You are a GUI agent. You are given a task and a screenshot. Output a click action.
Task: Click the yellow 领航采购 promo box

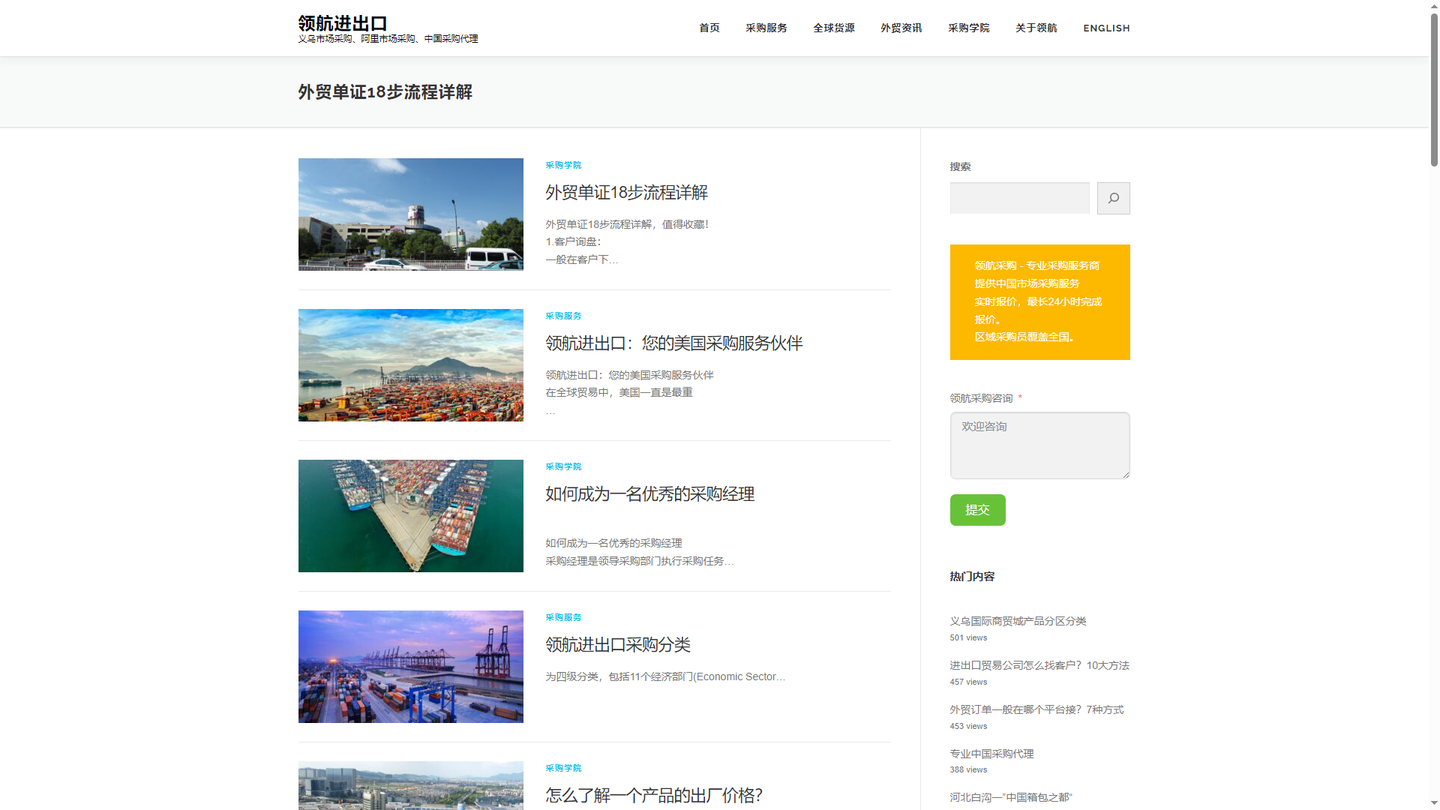1040,302
